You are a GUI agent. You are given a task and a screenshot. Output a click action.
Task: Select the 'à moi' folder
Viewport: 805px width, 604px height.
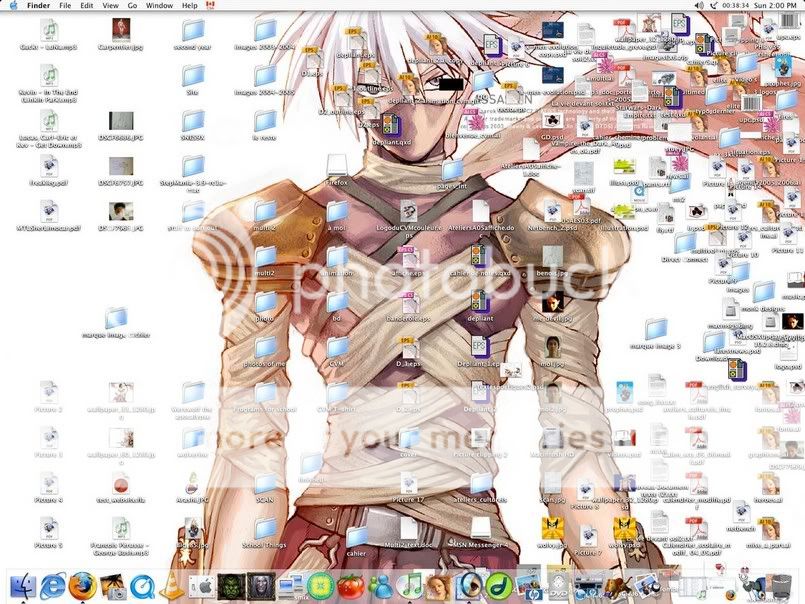(x=337, y=212)
